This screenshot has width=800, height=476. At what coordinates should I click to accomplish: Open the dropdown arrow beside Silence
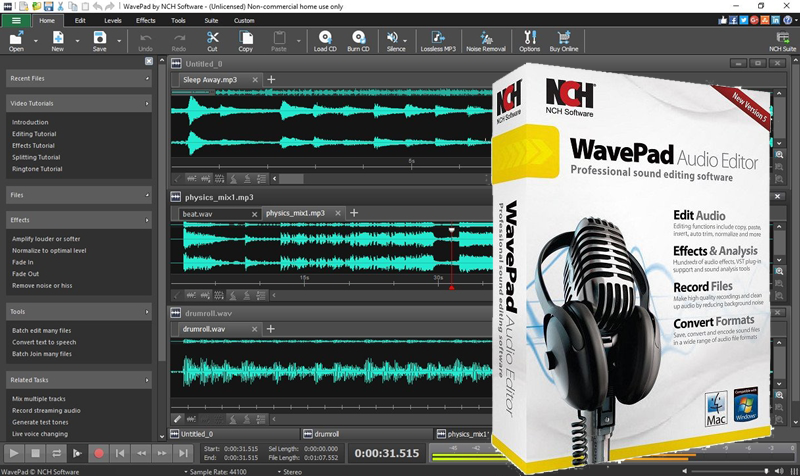[405, 40]
